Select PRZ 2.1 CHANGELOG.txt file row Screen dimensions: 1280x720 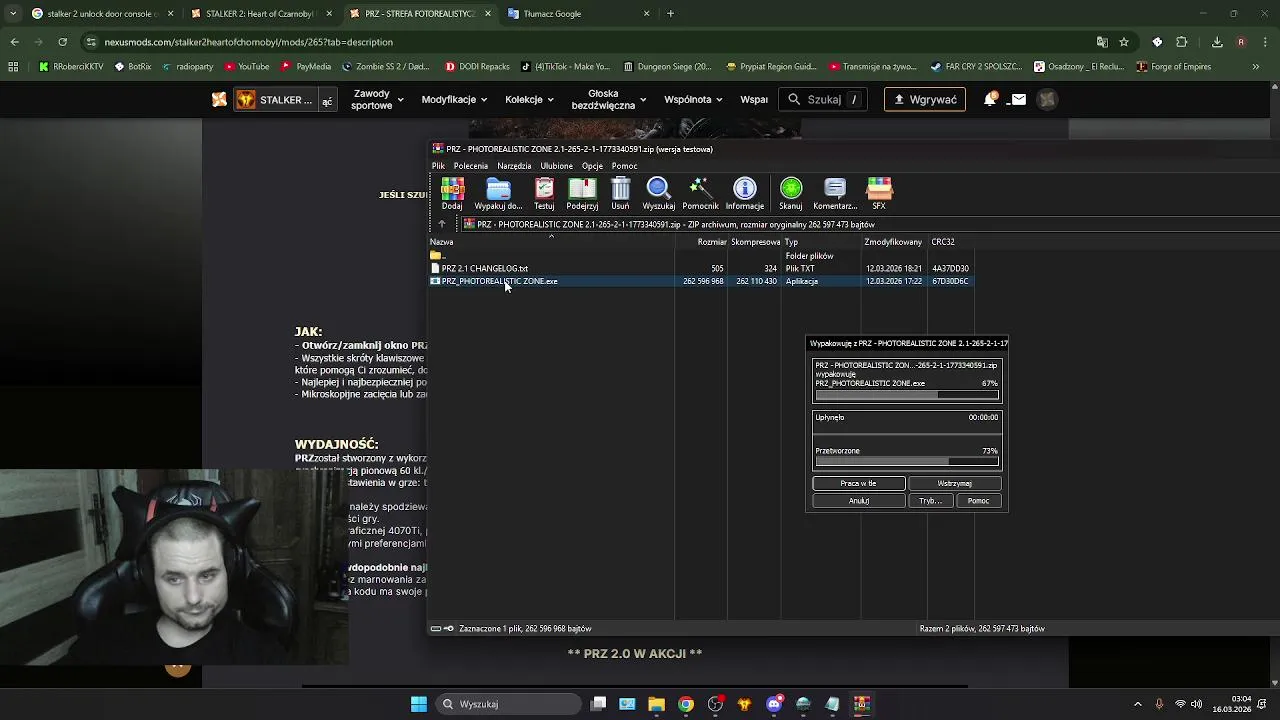click(x=700, y=268)
